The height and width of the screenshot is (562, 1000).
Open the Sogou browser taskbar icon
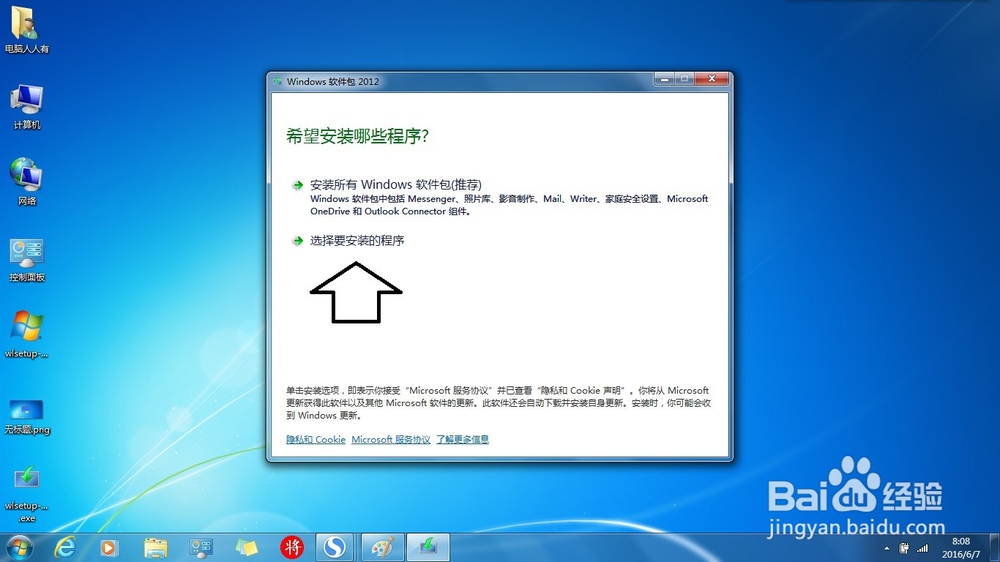(334, 547)
